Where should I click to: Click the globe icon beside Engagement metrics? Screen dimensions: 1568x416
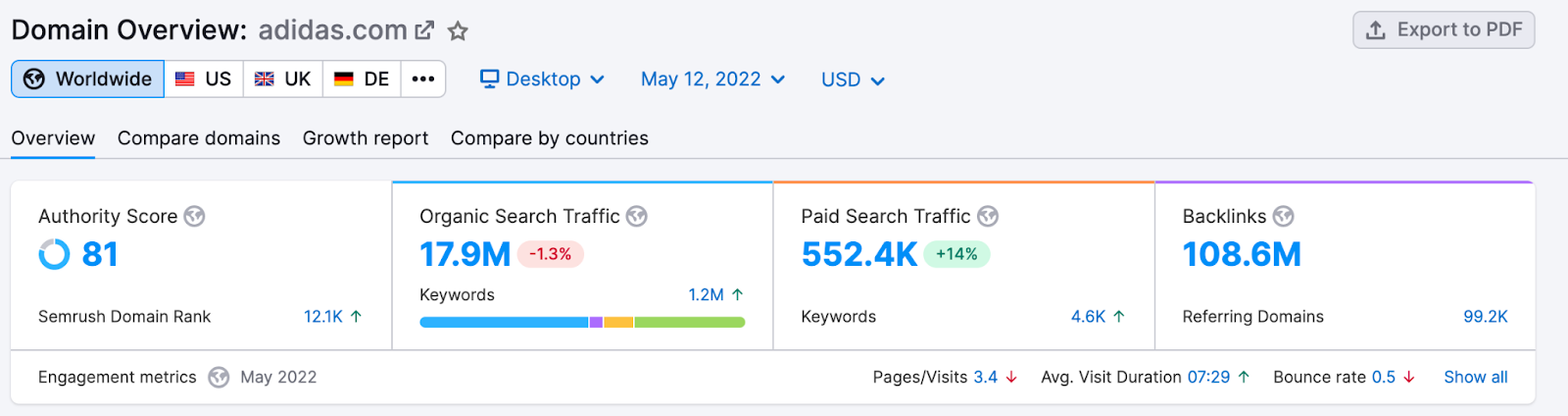(x=219, y=378)
